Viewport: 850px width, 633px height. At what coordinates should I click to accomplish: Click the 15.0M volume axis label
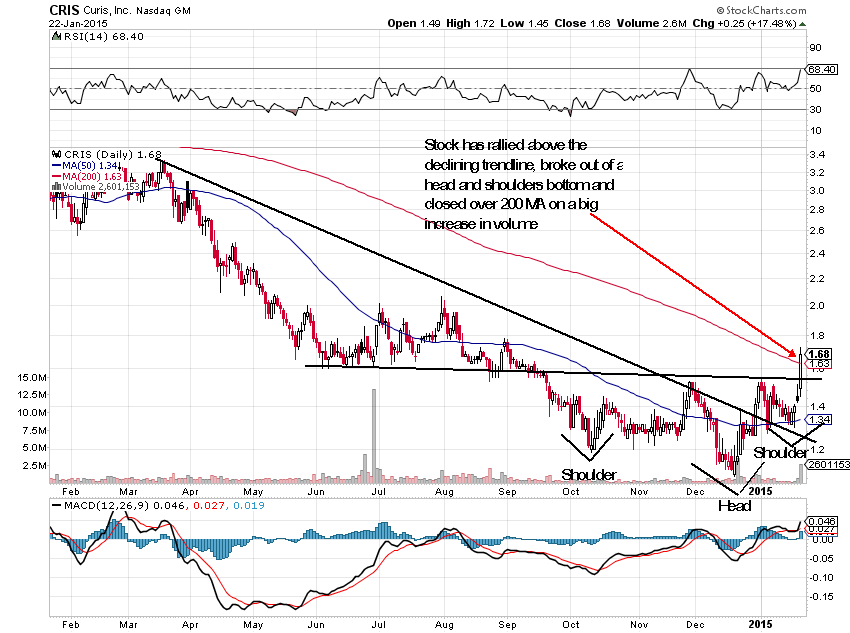point(31,378)
